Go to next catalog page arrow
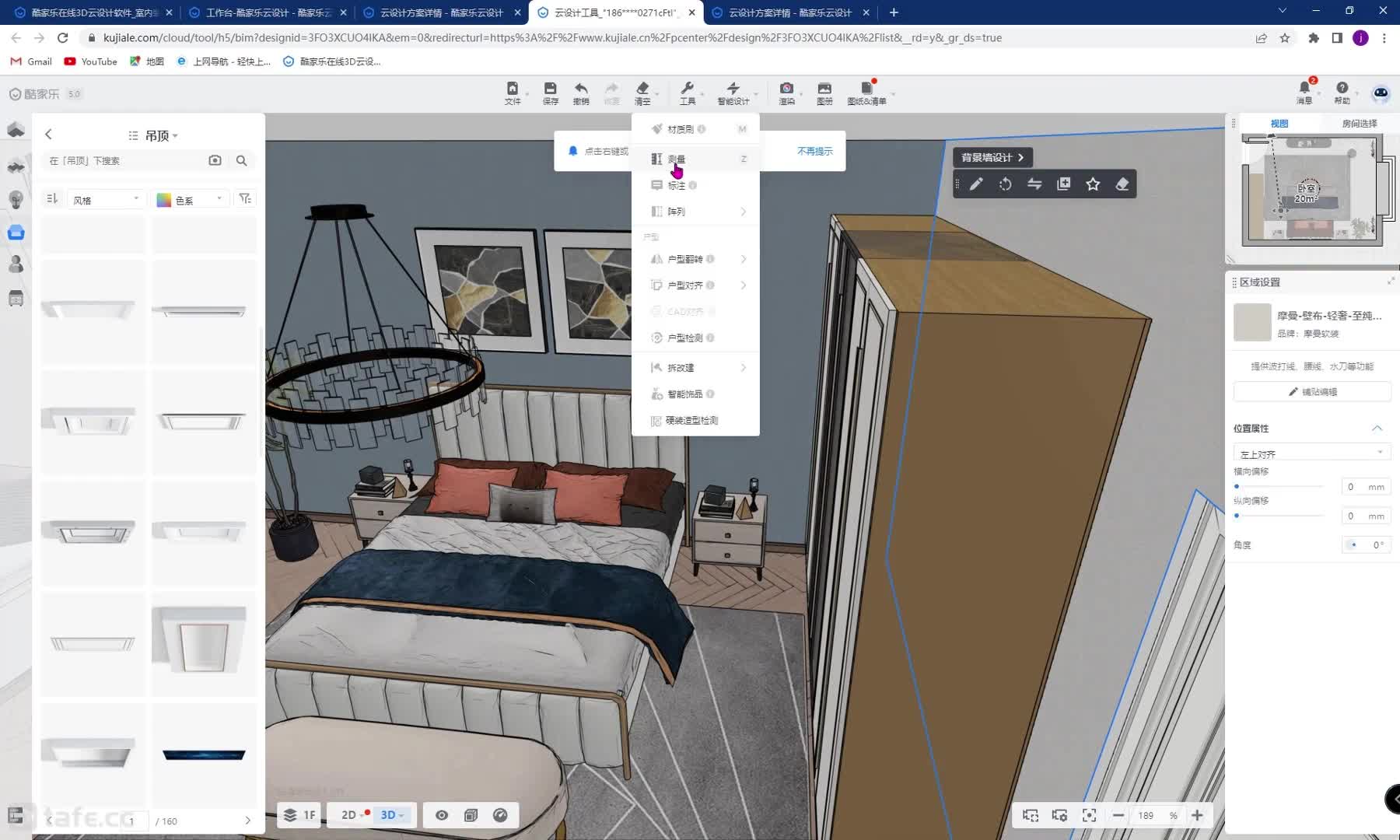This screenshot has width=1400, height=840. tap(247, 820)
